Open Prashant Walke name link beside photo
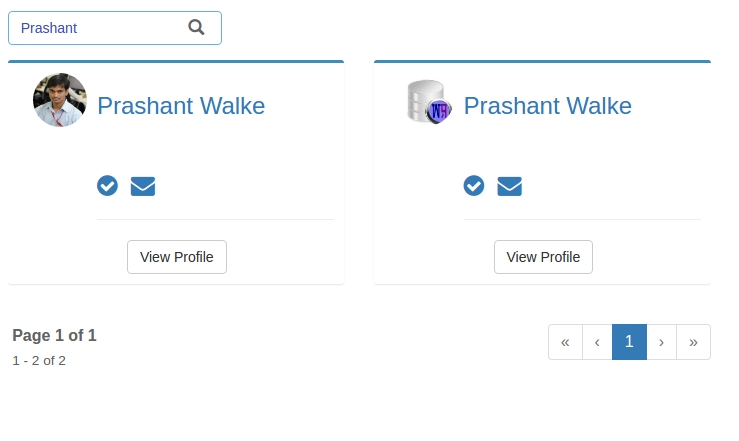The image size is (739, 441). click(181, 106)
